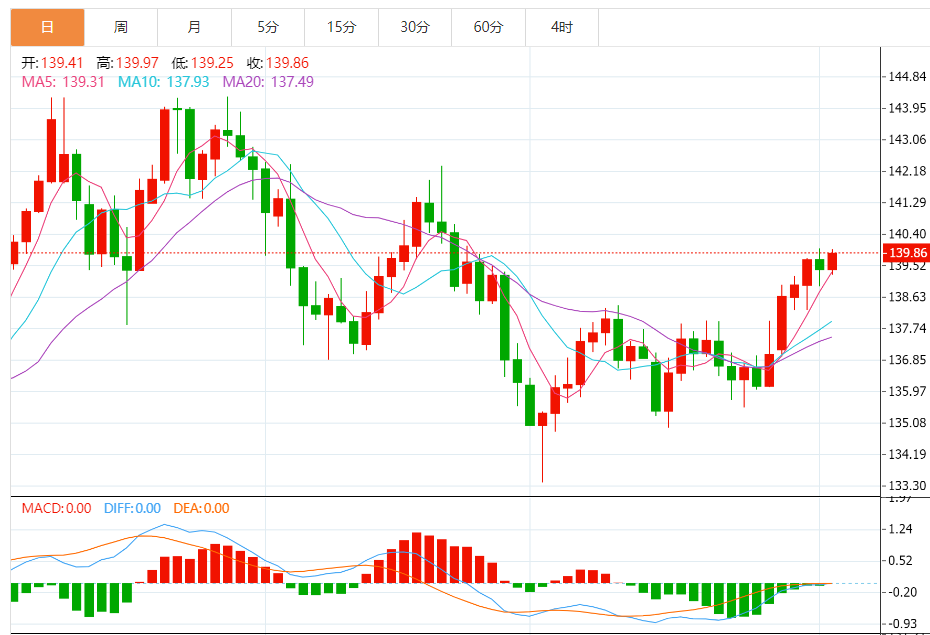Click the 135.97 price axis label
930x635 pixels.
907,391
